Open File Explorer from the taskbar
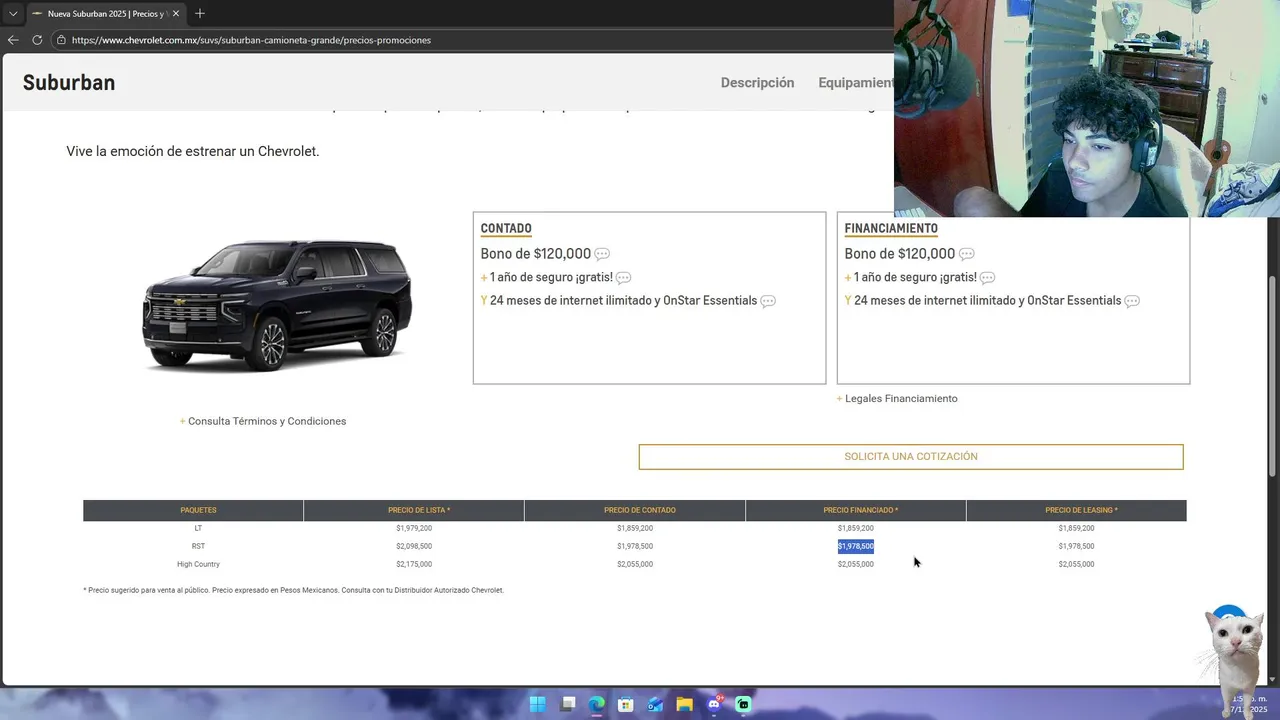 point(684,704)
